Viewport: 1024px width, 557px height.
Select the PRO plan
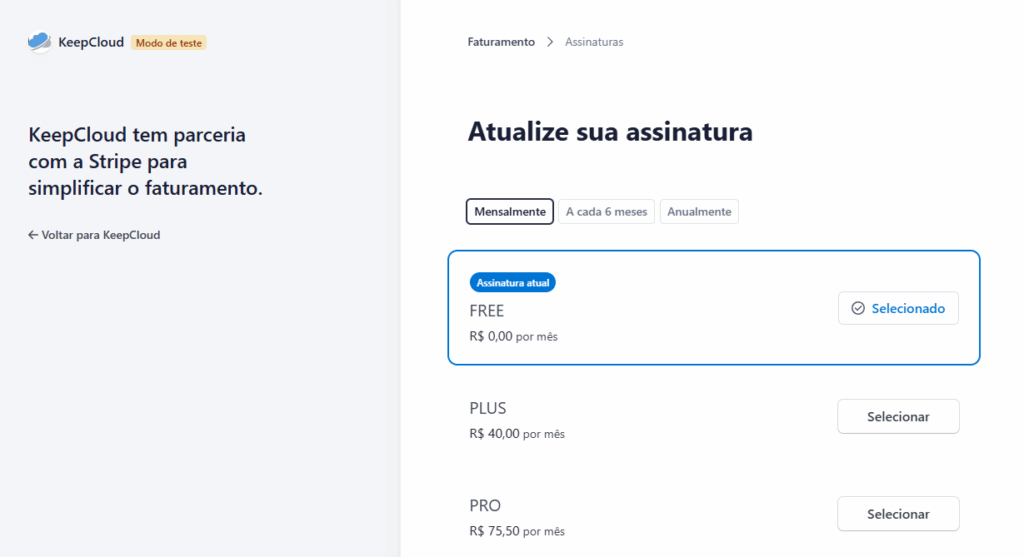click(898, 514)
